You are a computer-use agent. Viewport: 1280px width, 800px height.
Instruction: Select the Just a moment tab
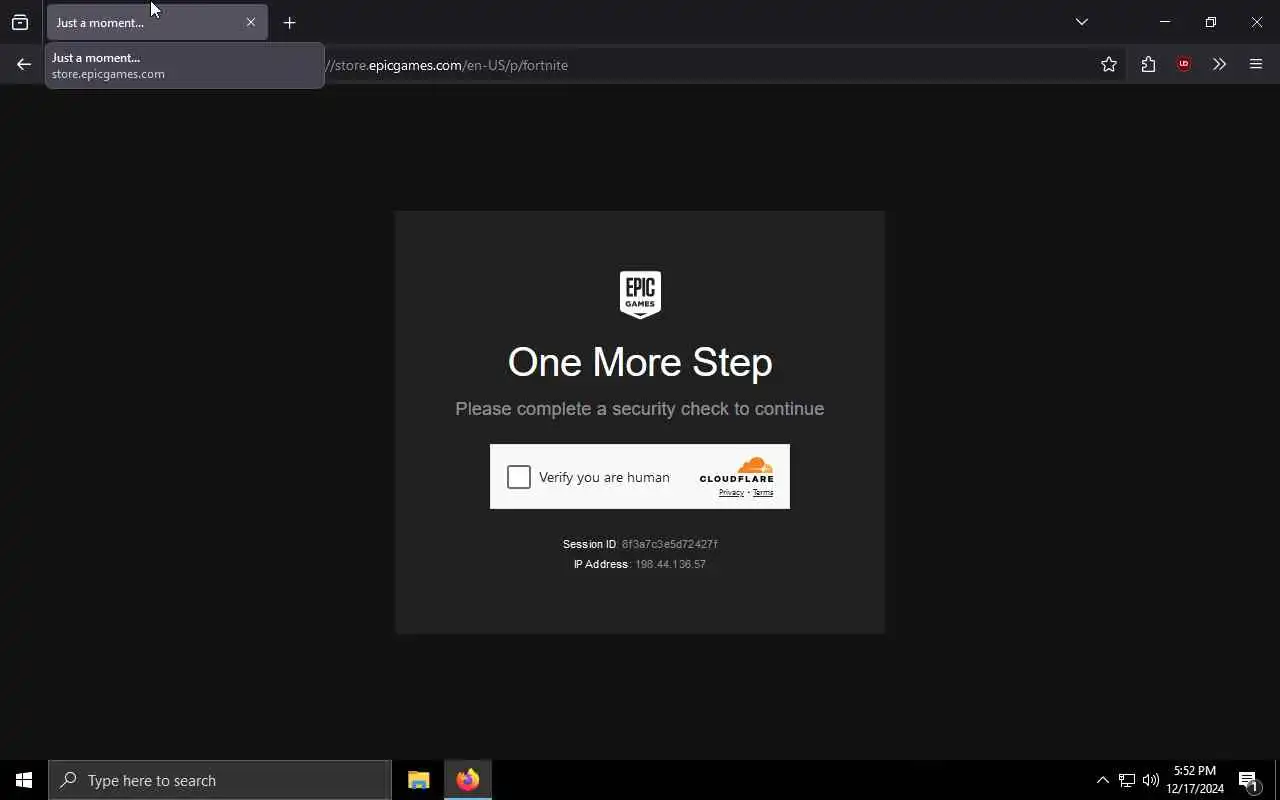pyautogui.click(x=157, y=22)
